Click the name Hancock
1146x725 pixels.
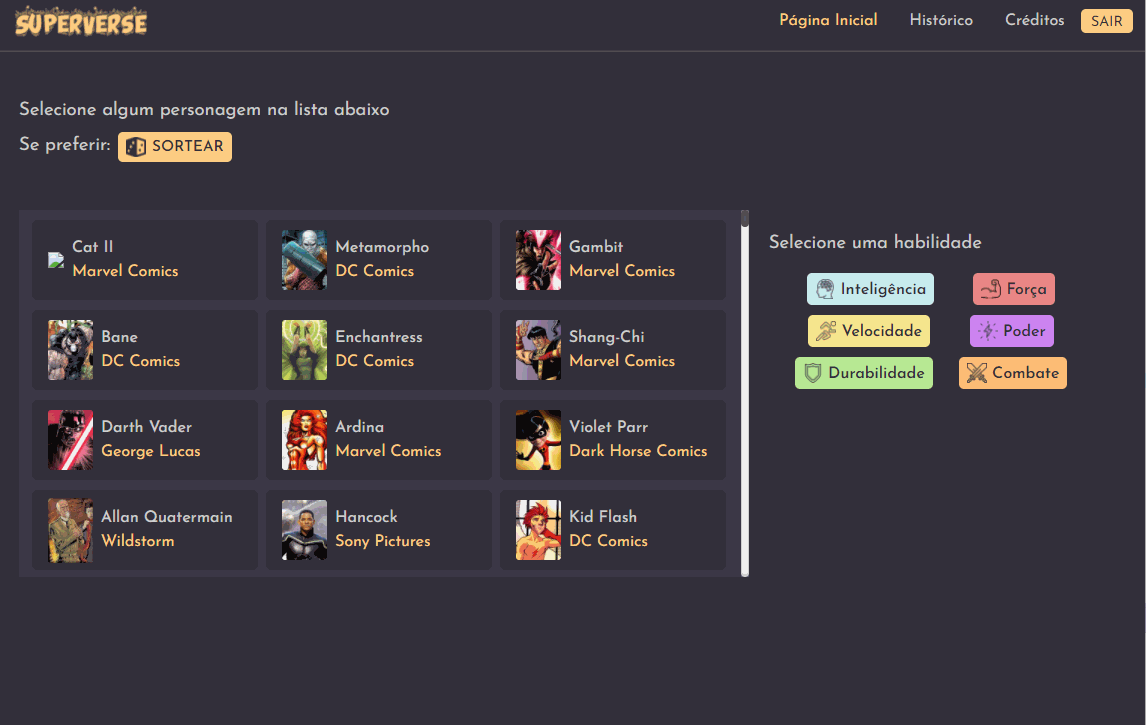click(366, 517)
